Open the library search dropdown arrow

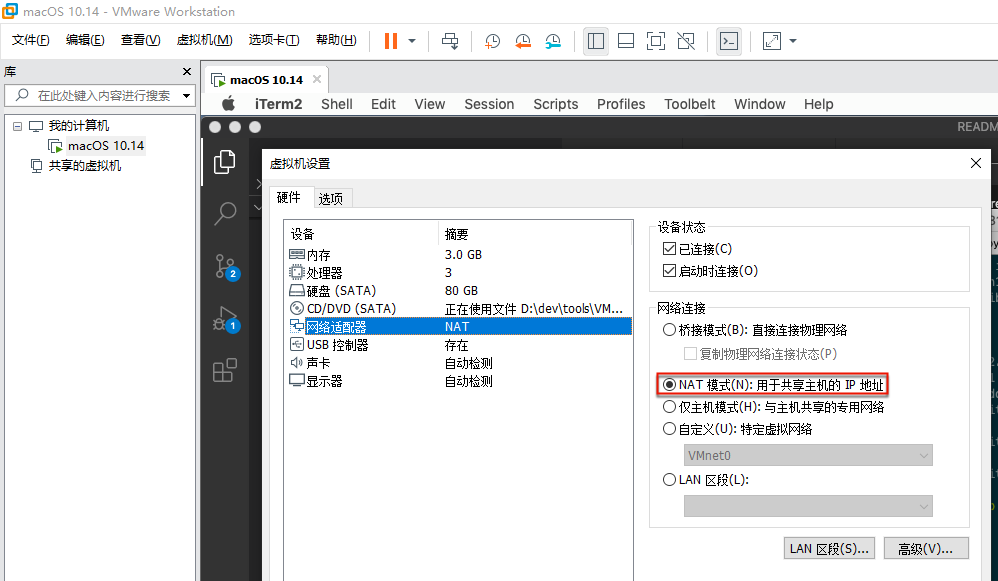(186, 96)
